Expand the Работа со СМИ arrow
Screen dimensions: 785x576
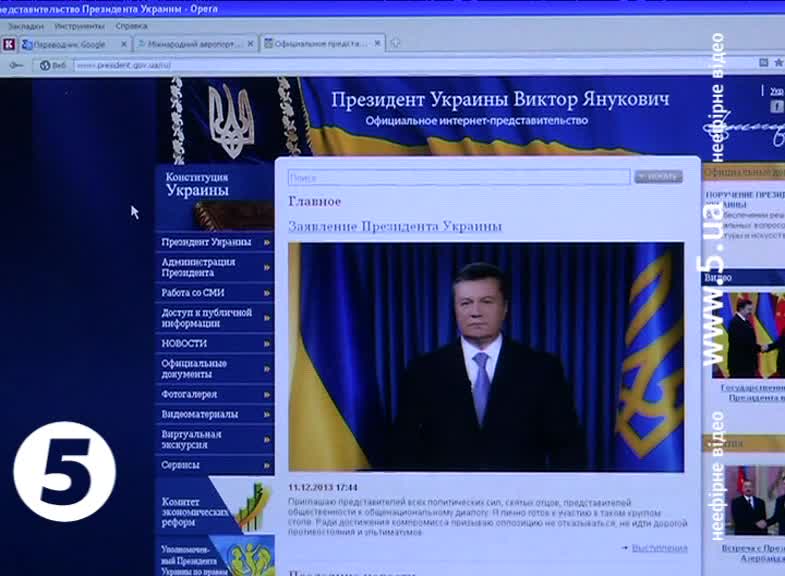[x=267, y=293]
